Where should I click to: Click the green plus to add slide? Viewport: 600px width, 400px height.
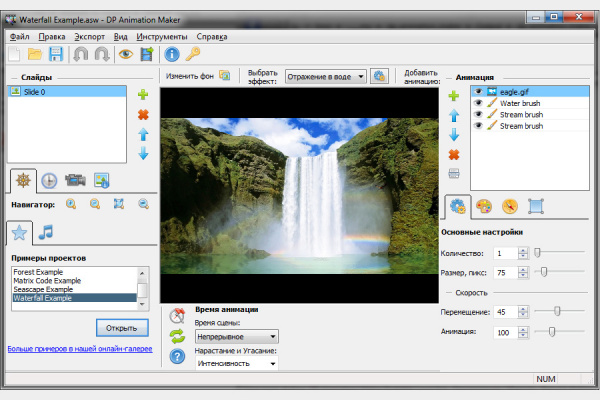point(143,94)
